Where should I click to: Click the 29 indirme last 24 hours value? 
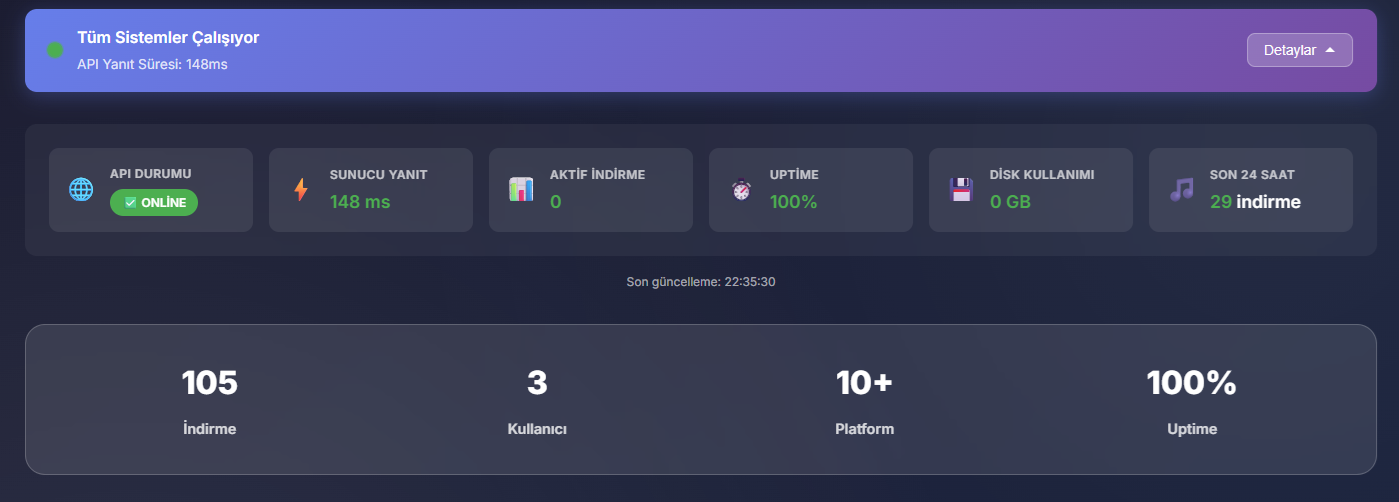(1255, 202)
